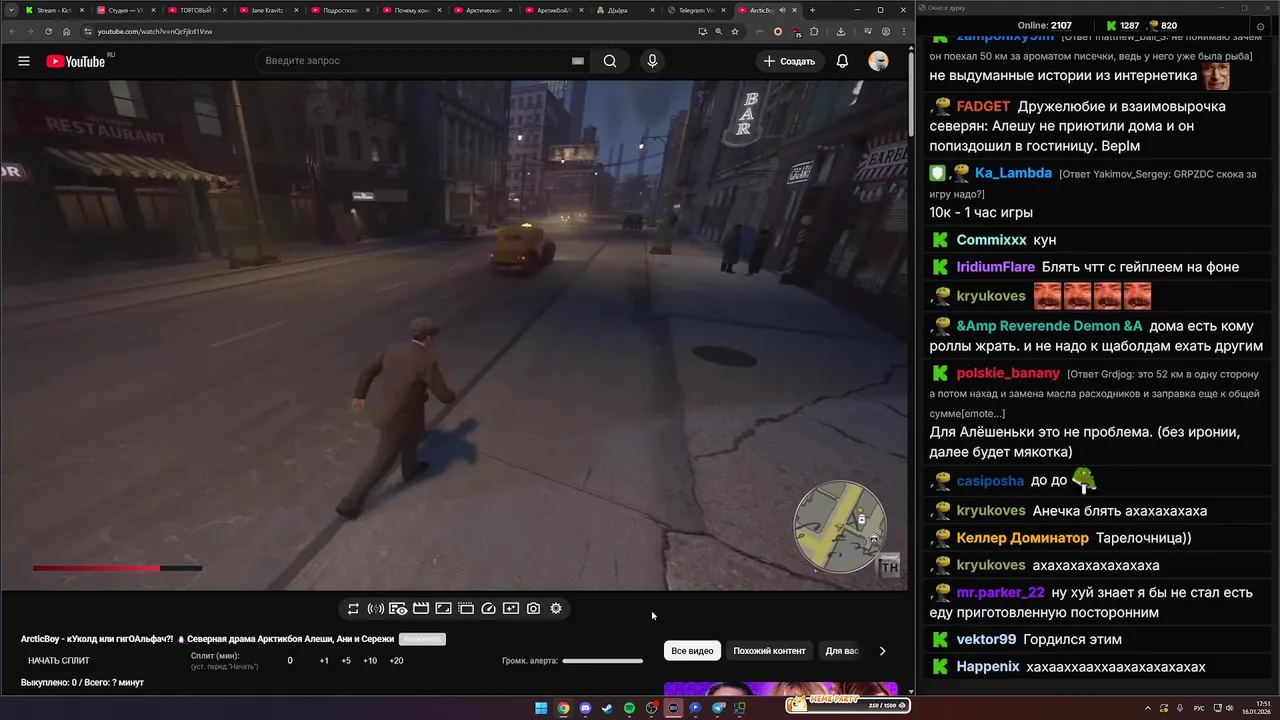Open the gear settings in video toolbar
Screen dimensions: 1280x720
click(556, 608)
